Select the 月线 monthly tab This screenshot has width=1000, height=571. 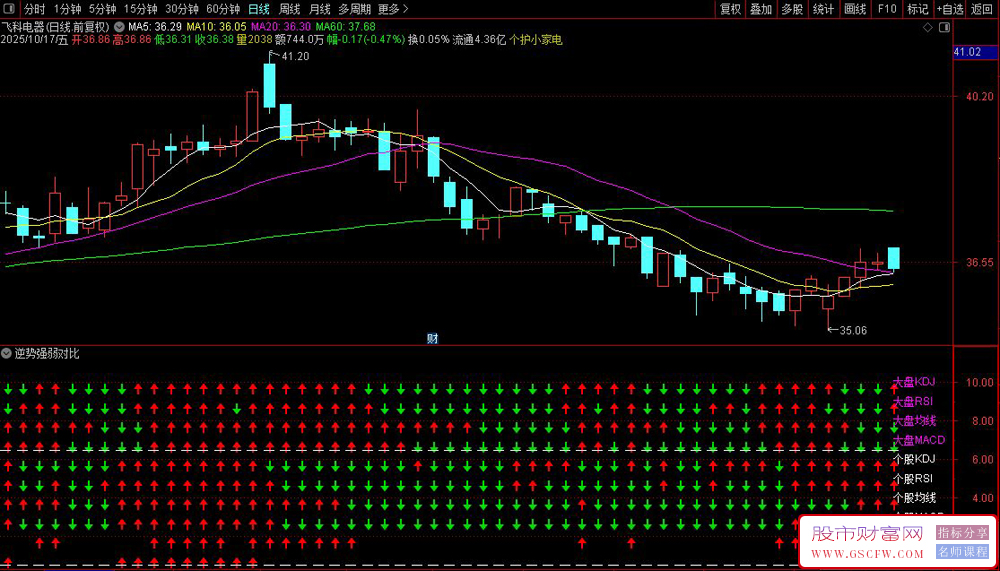point(320,9)
